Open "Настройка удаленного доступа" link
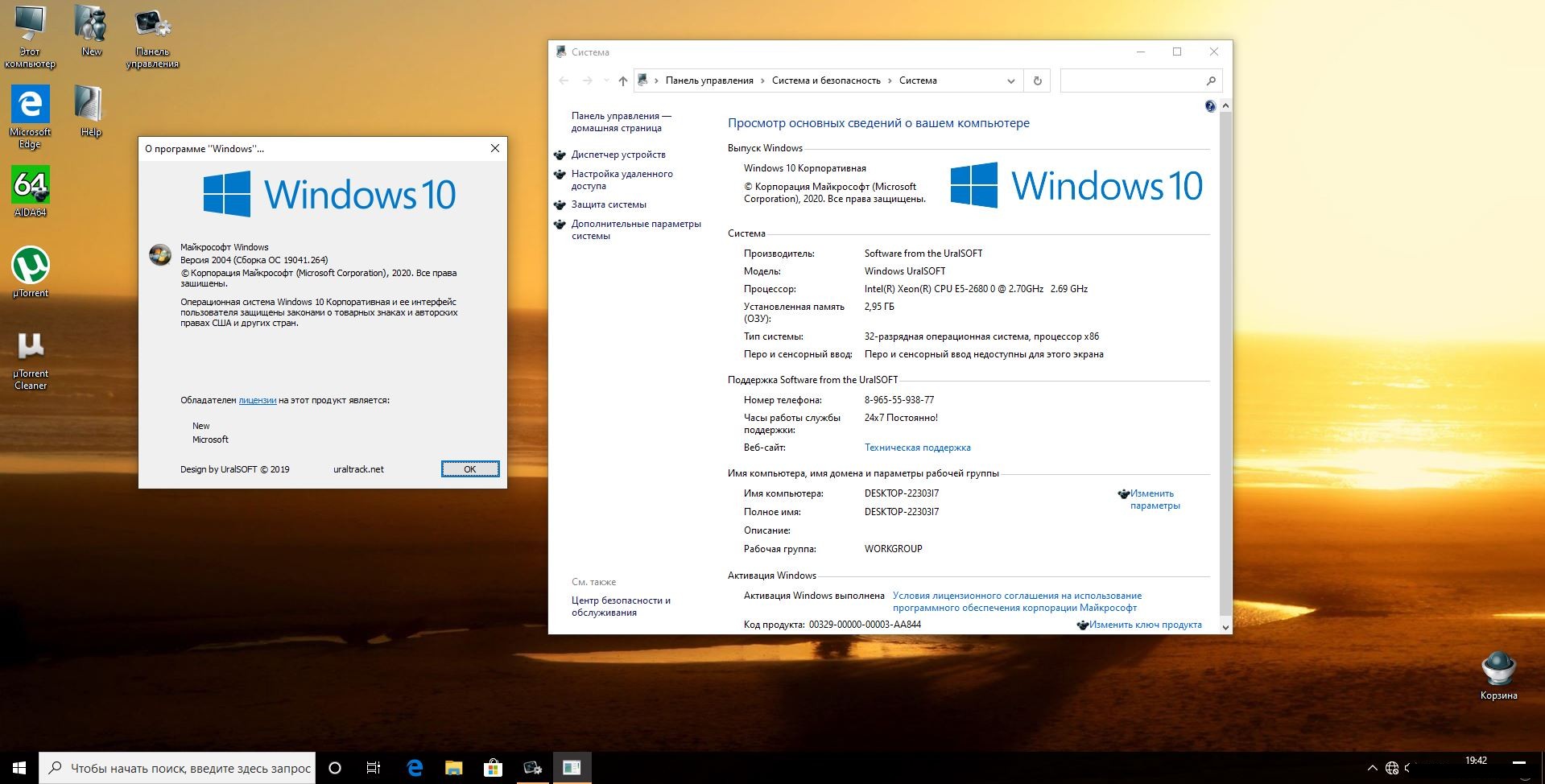Screen dimensions: 1545x784 [x=622, y=179]
